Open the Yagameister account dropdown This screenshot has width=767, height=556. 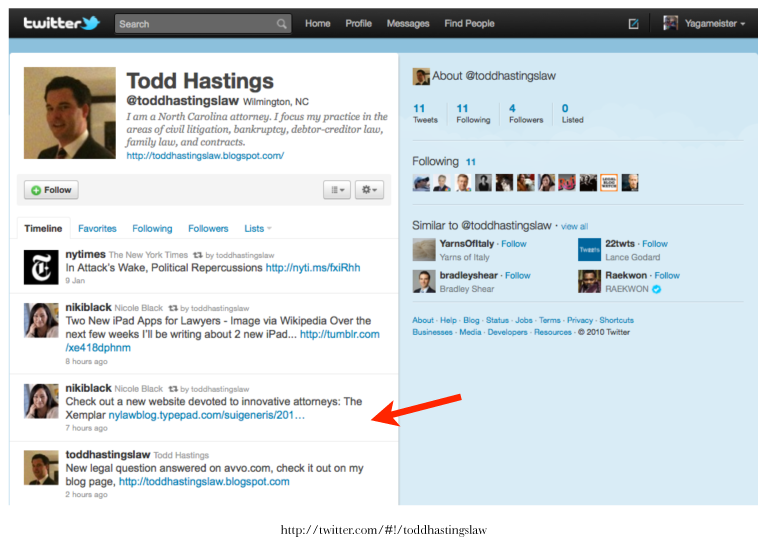click(x=714, y=23)
